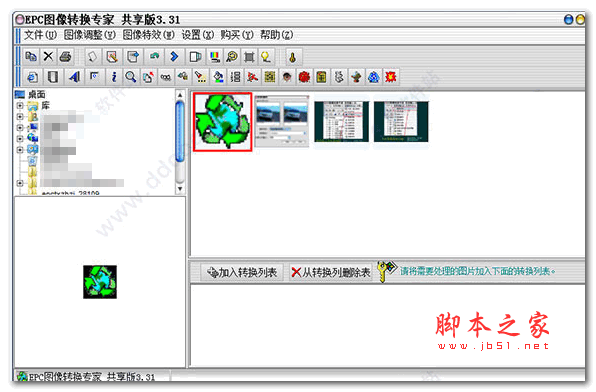Click the blue chevron next icon
This screenshot has width=596, height=392.
174,57
